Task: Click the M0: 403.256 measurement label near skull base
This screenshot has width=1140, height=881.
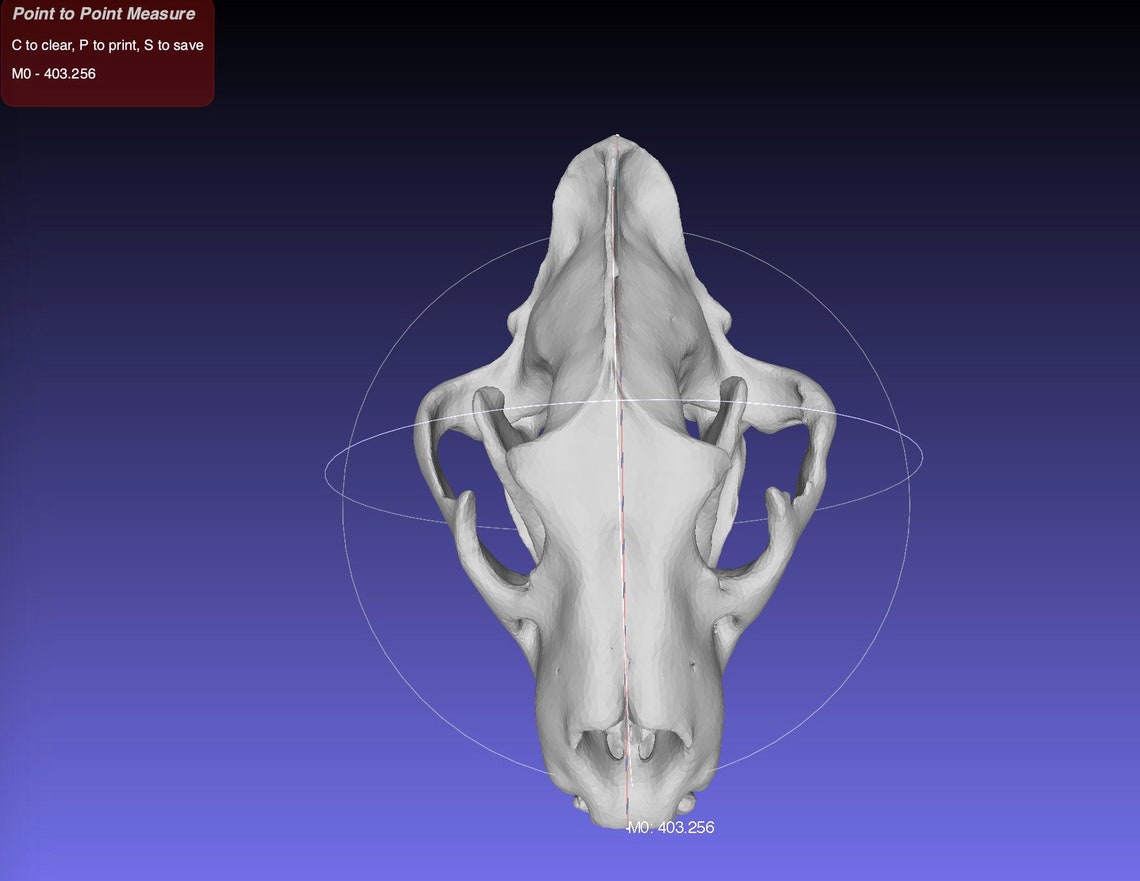Action: pyautogui.click(x=672, y=827)
